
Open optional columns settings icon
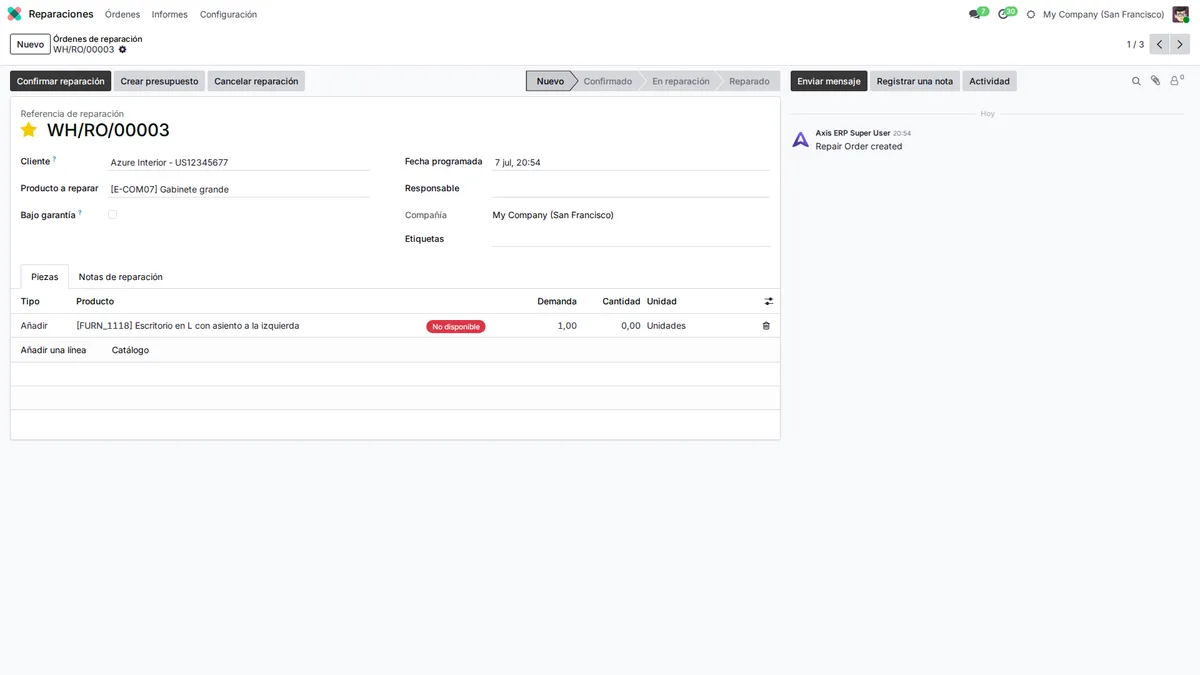pyautogui.click(x=769, y=301)
